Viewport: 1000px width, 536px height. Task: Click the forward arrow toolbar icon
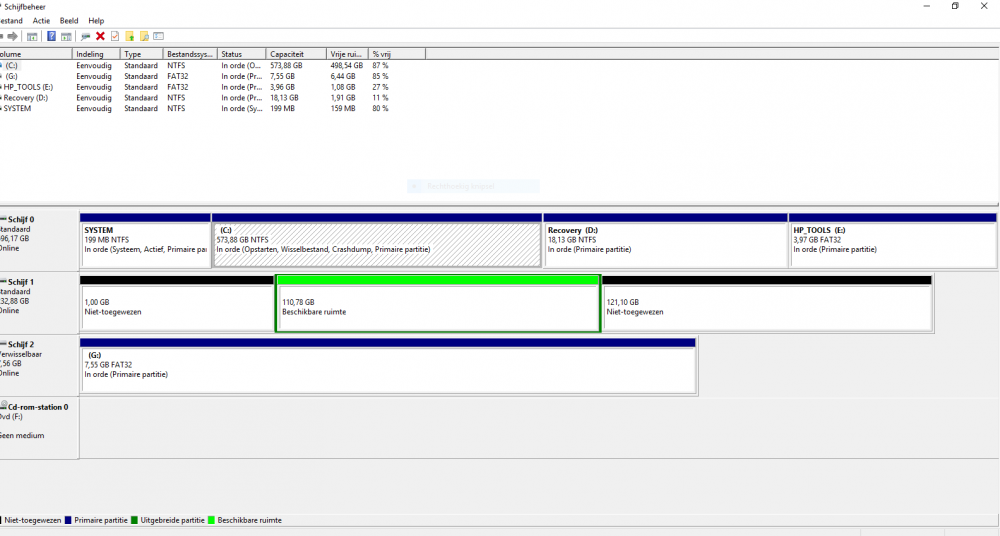point(12,36)
